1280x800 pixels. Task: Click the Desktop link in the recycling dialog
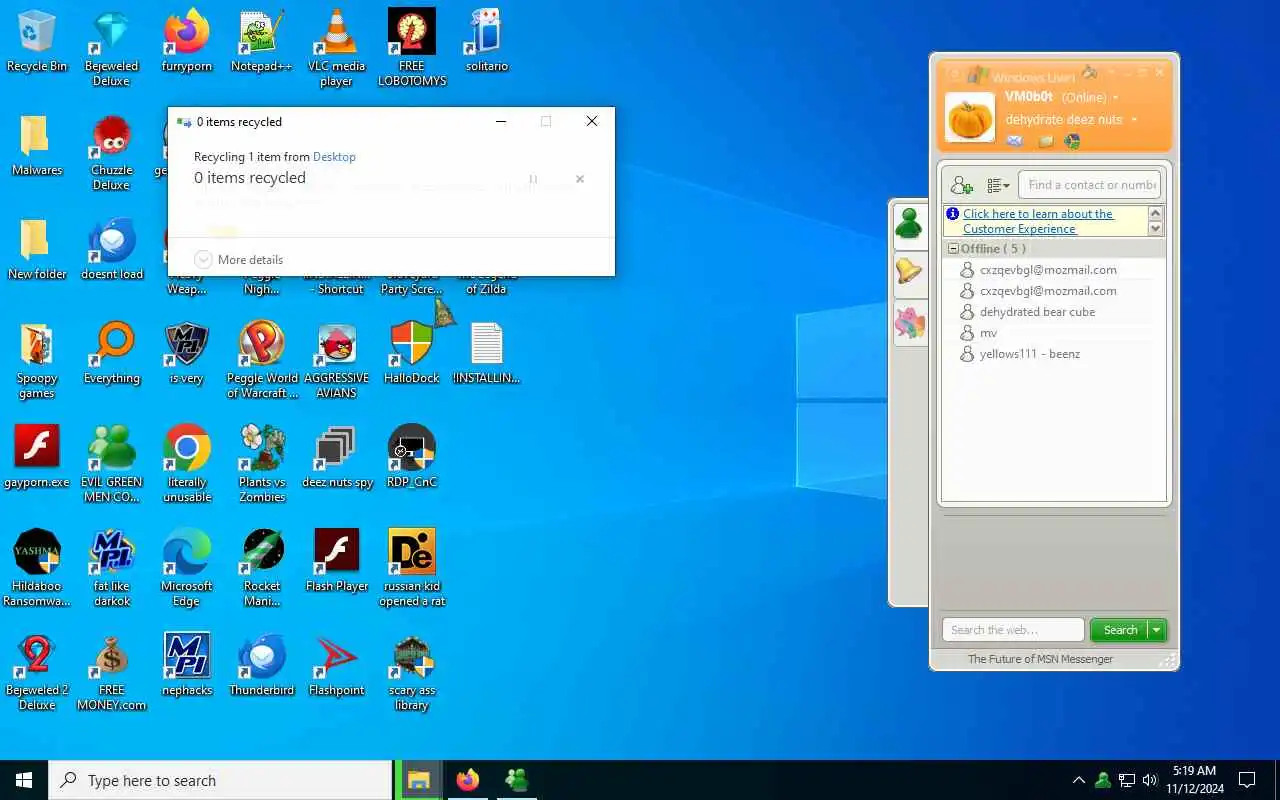click(x=334, y=157)
